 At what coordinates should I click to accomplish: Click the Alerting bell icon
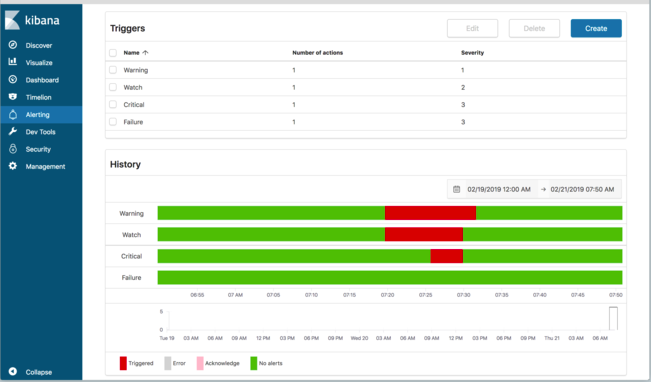[13, 114]
